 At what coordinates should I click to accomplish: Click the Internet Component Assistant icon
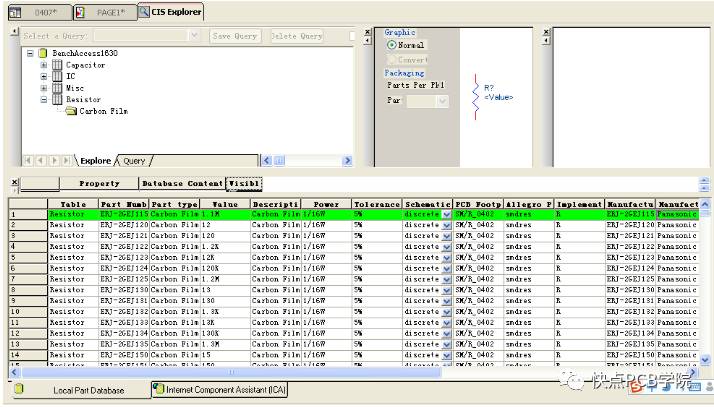click(x=158, y=389)
